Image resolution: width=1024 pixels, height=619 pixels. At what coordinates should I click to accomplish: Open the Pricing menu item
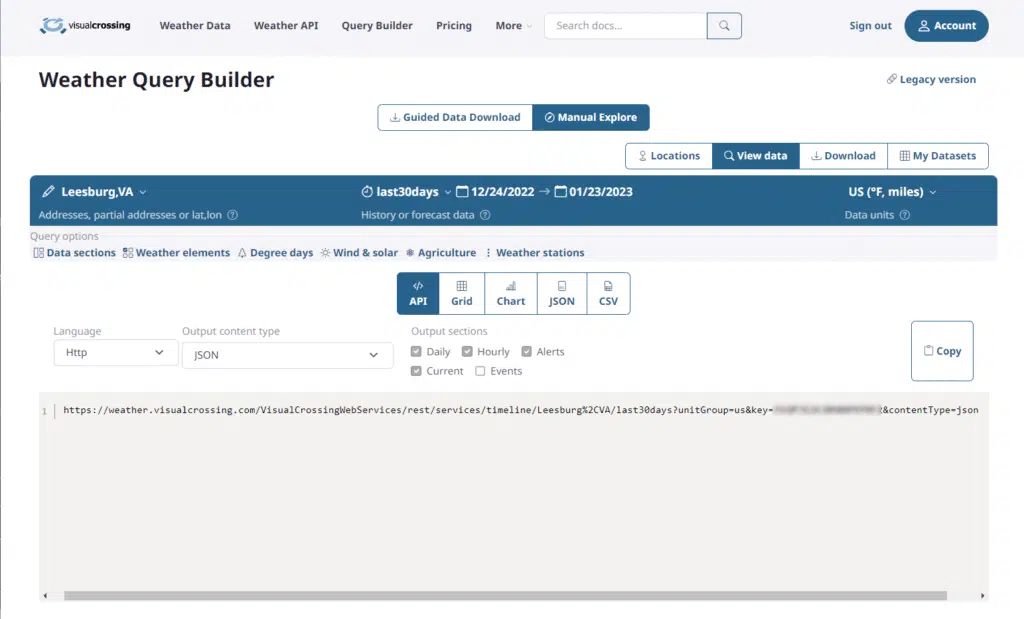click(453, 26)
